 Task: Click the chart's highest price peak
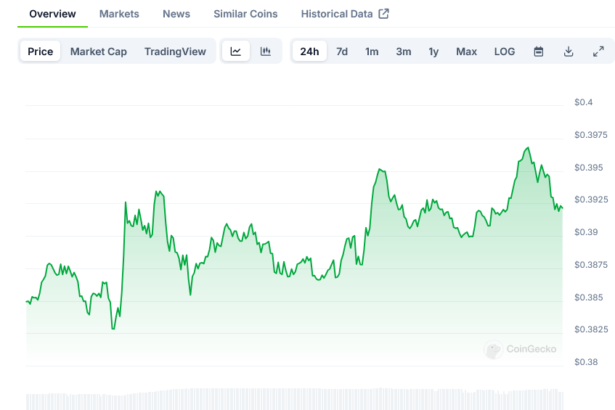coord(527,148)
